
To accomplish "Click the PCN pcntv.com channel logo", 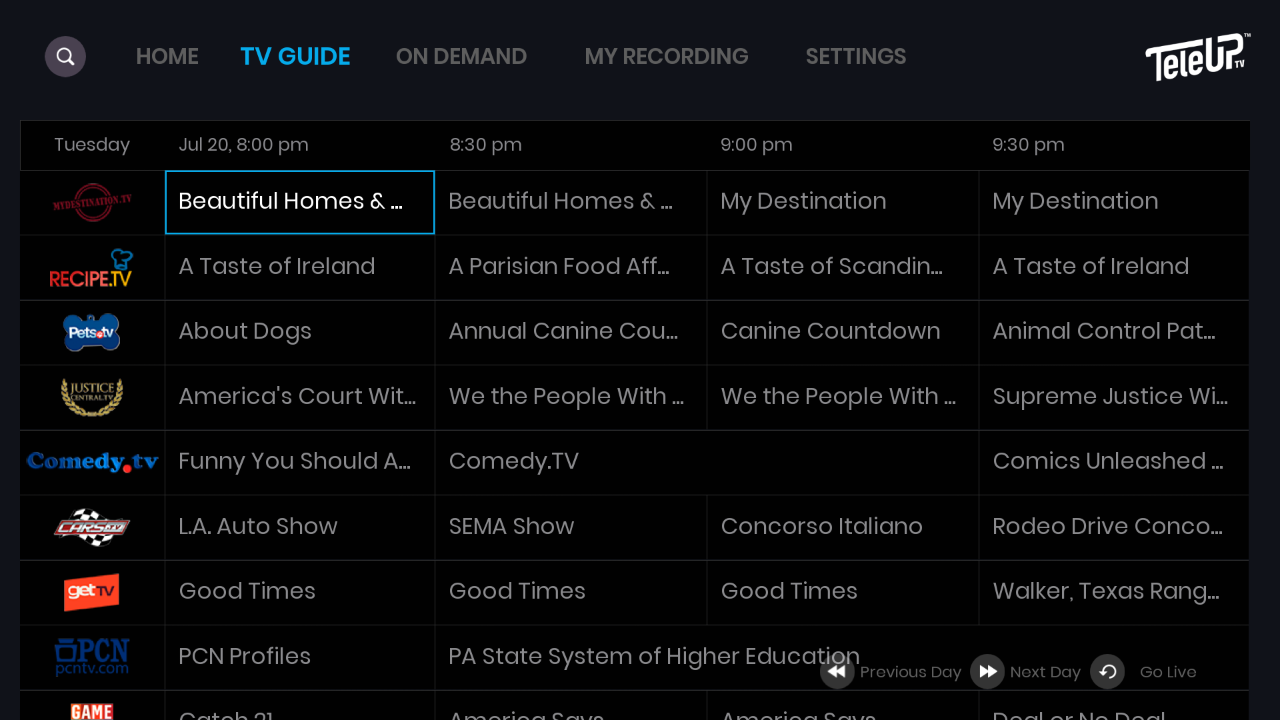I will [91, 656].
